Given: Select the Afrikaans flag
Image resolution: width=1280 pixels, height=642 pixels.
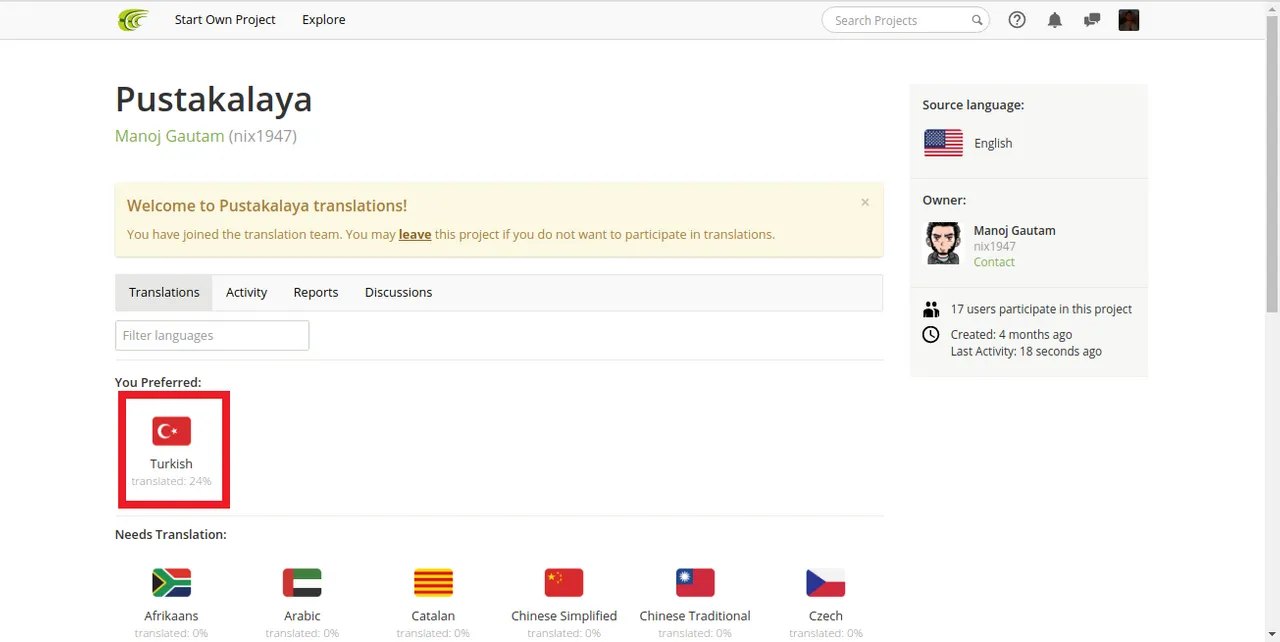Looking at the screenshot, I should coord(171,582).
